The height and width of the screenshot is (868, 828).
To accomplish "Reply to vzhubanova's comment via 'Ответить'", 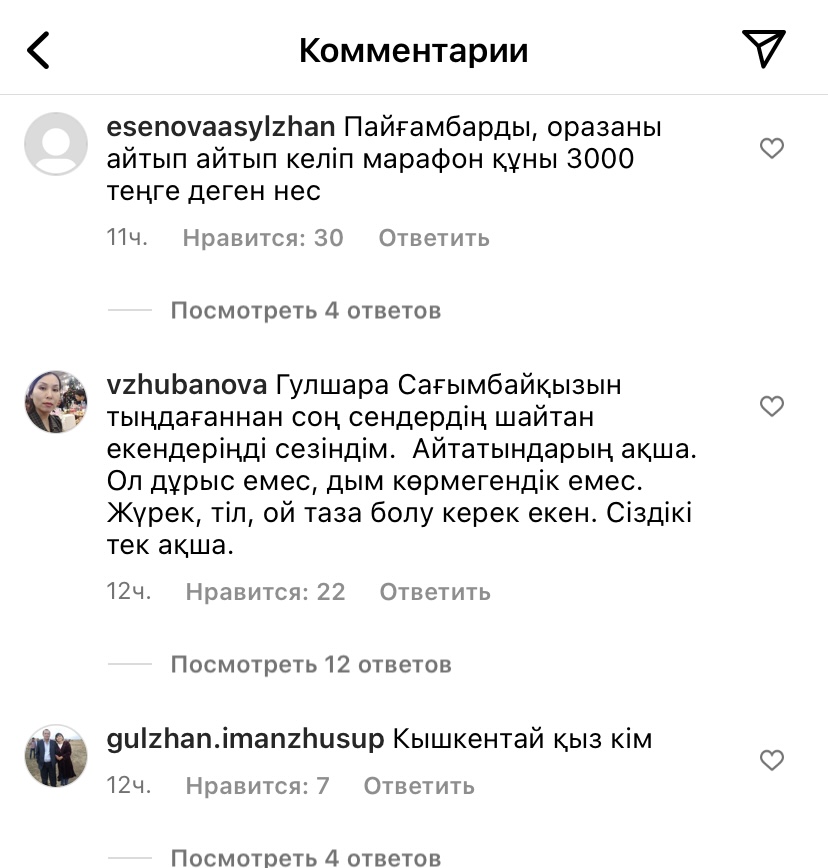I will pyautogui.click(x=435, y=592).
